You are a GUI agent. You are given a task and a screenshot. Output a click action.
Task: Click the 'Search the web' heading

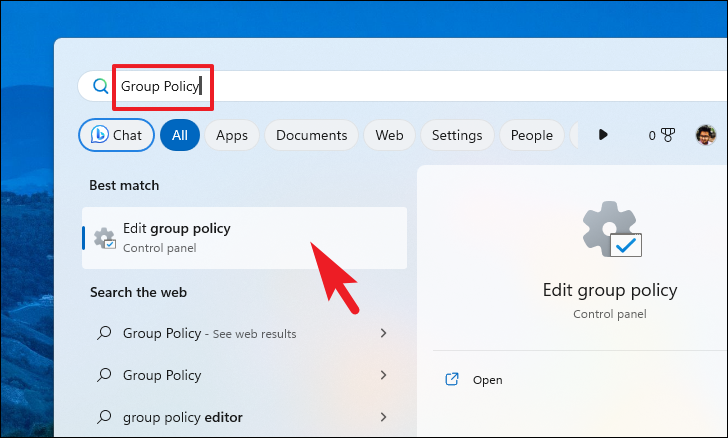pos(138,292)
